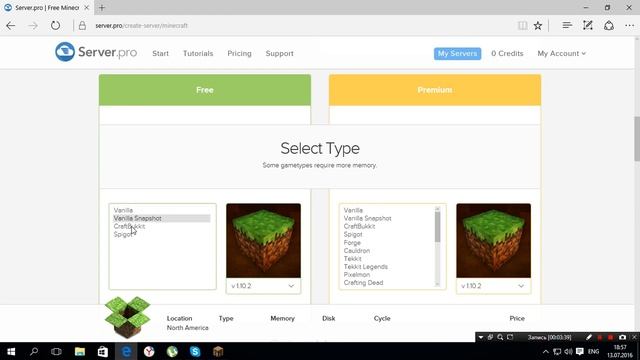
Task: Select Spigot in the Free list
Action: click(123, 234)
